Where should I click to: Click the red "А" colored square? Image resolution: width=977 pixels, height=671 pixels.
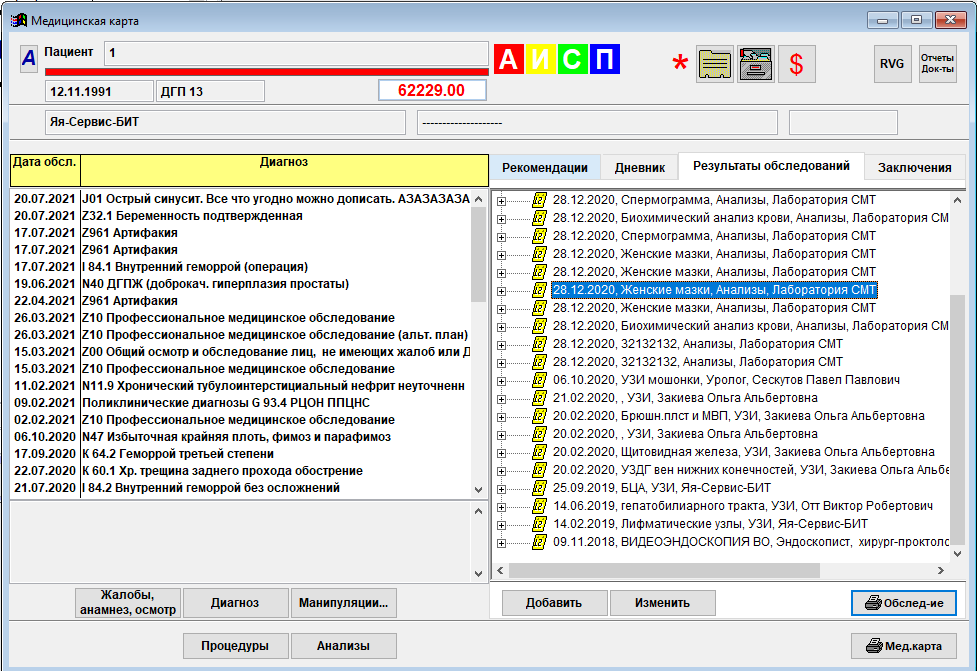(x=510, y=60)
